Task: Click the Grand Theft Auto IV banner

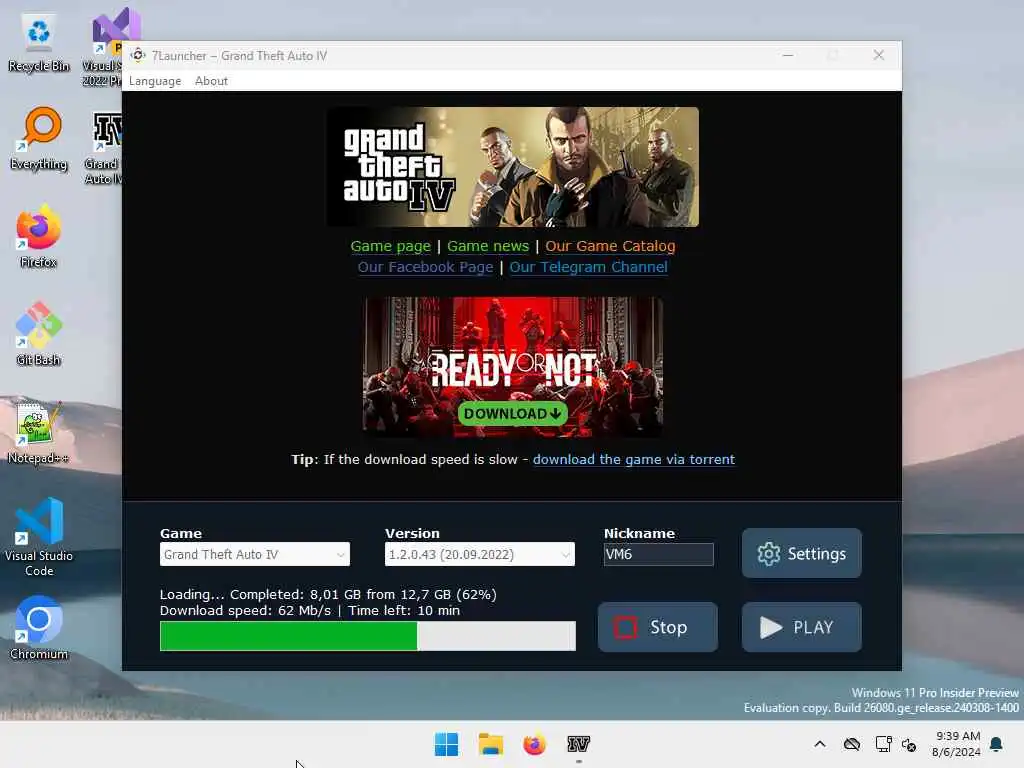Action: [x=513, y=167]
